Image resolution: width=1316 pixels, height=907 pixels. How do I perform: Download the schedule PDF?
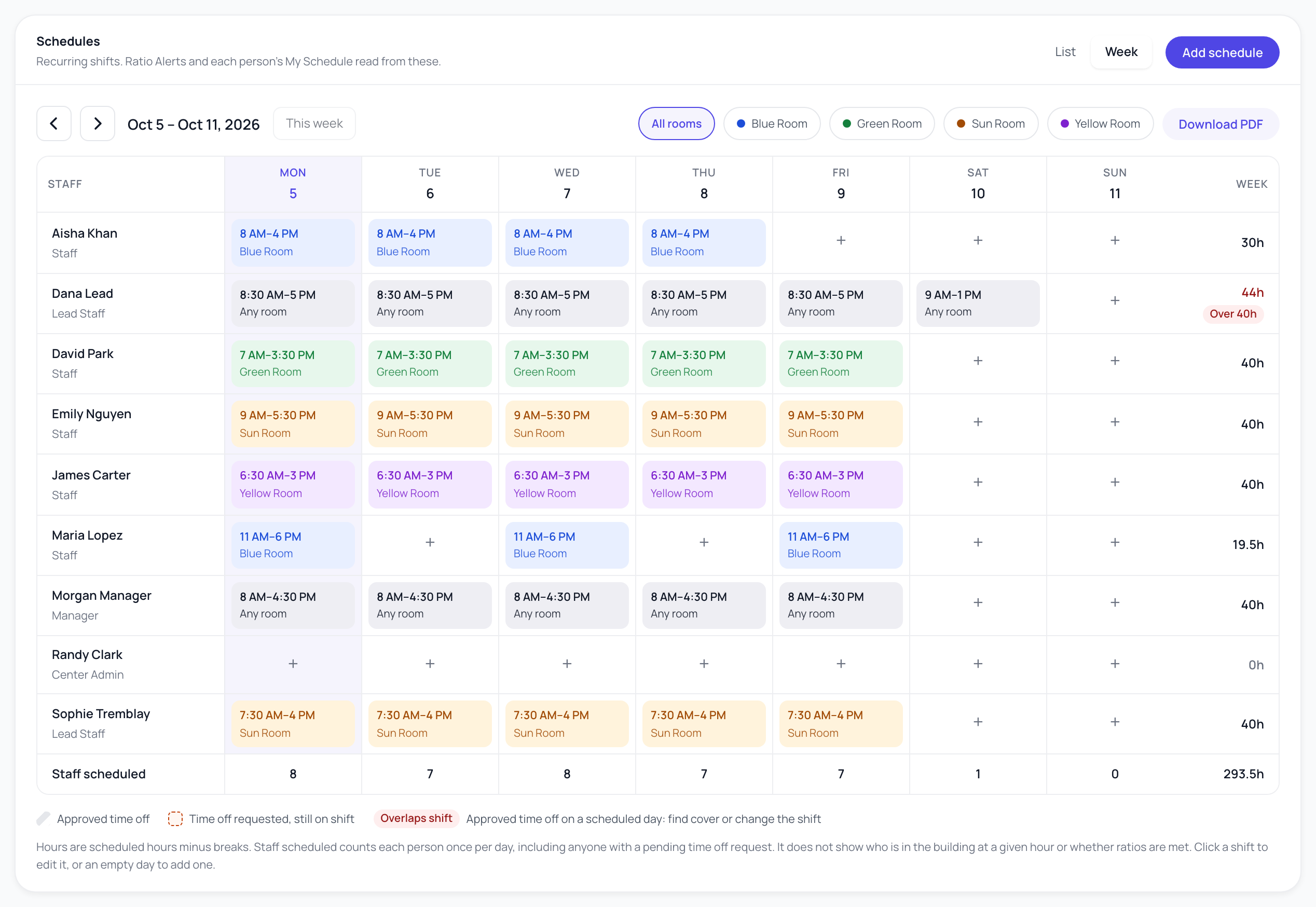coord(1221,124)
